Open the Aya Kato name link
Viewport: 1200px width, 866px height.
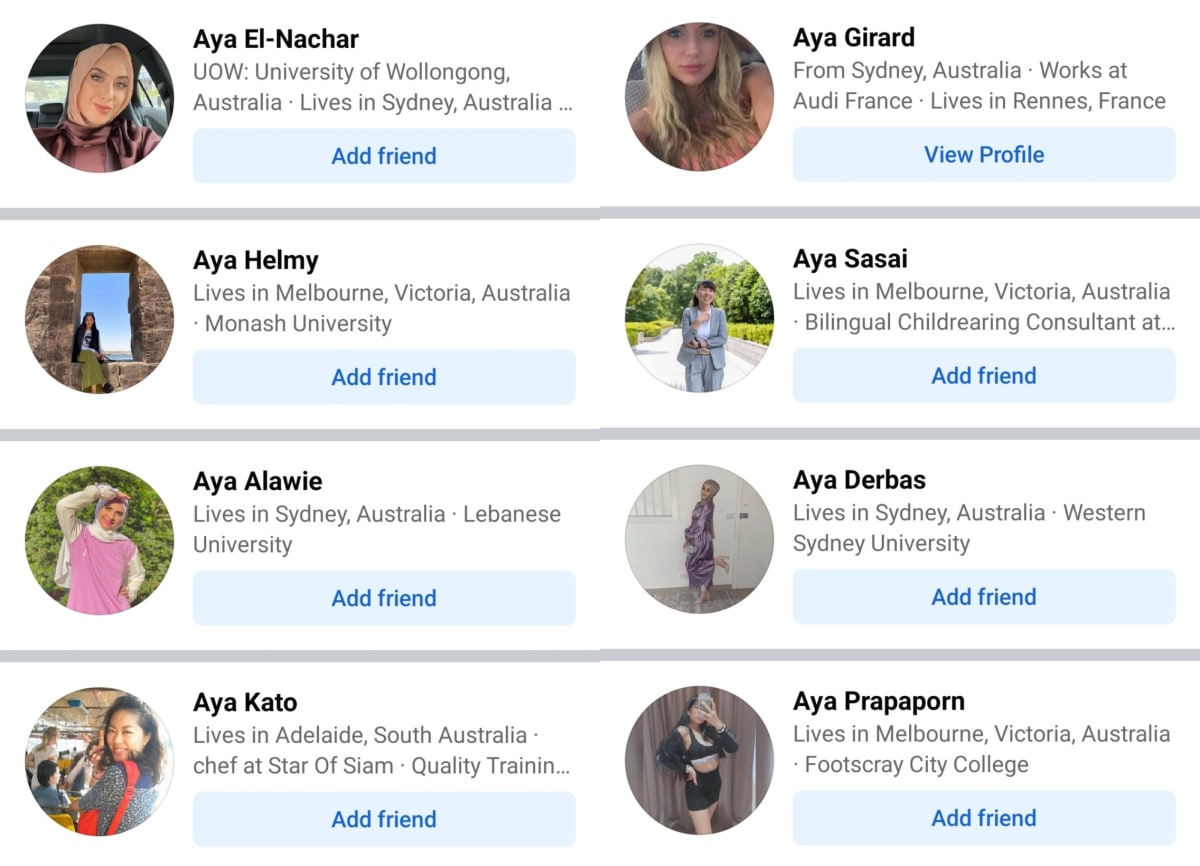245,703
